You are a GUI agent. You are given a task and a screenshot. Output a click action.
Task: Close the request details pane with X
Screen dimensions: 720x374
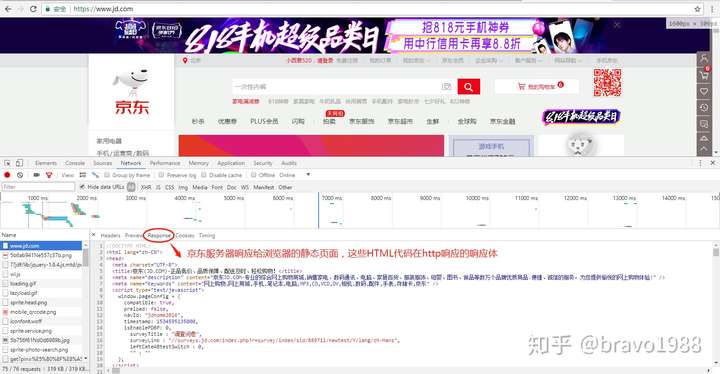pyautogui.click(x=94, y=235)
